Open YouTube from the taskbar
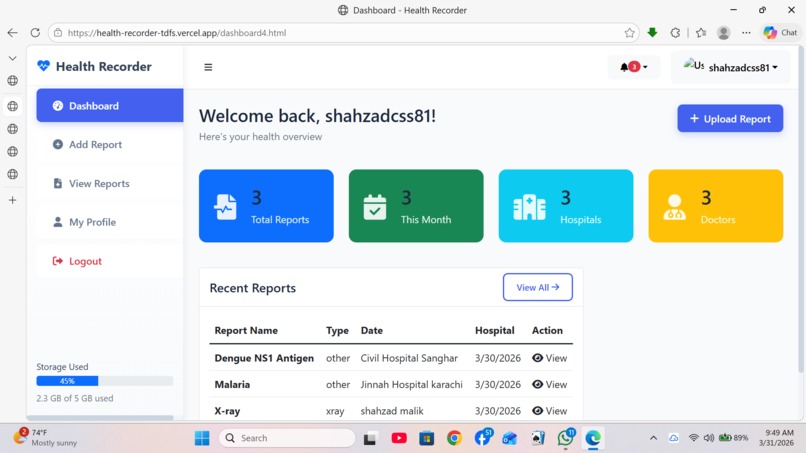The width and height of the screenshot is (806, 453). (399, 438)
